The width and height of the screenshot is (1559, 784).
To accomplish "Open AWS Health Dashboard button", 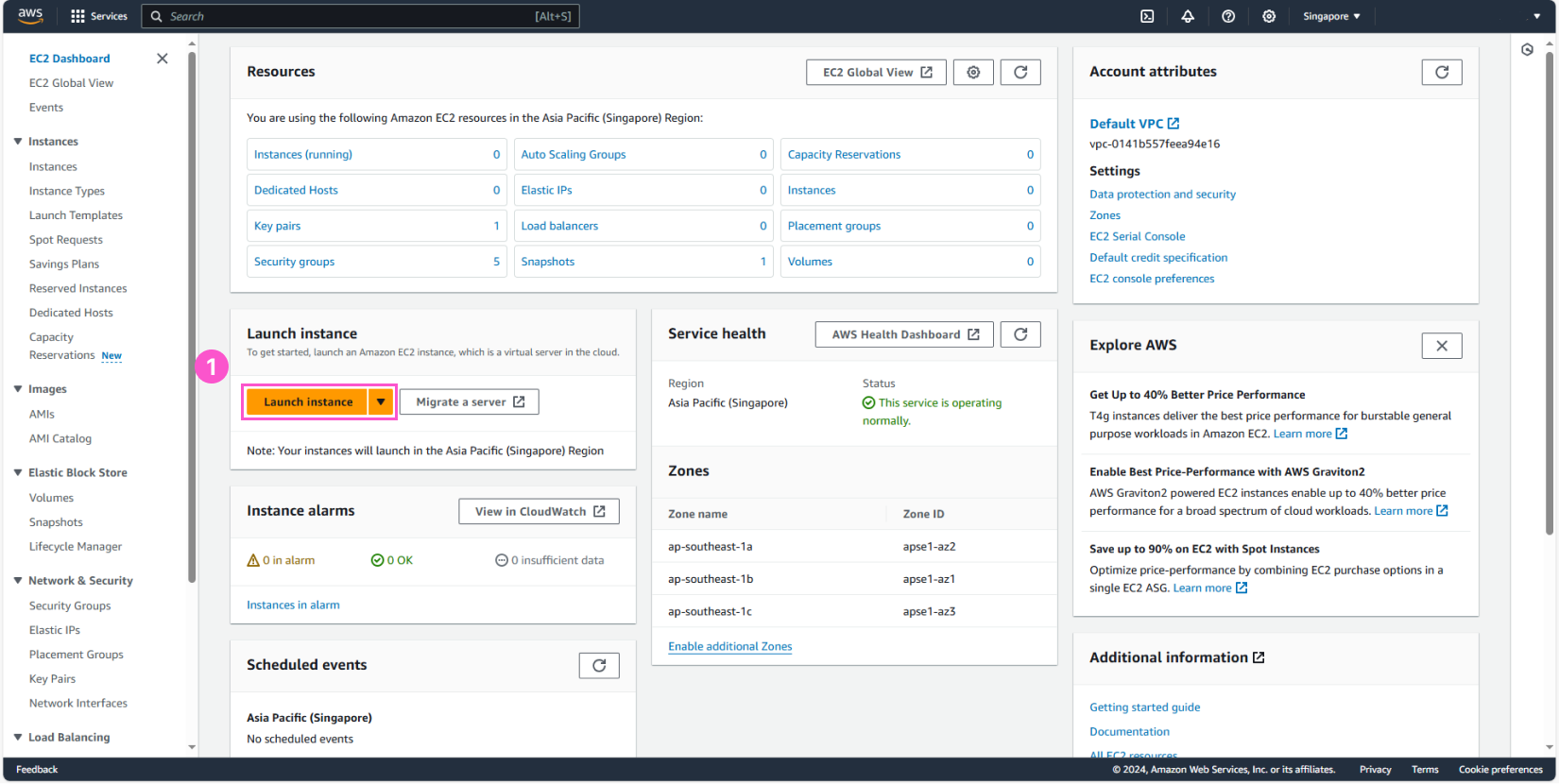I will [904, 334].
